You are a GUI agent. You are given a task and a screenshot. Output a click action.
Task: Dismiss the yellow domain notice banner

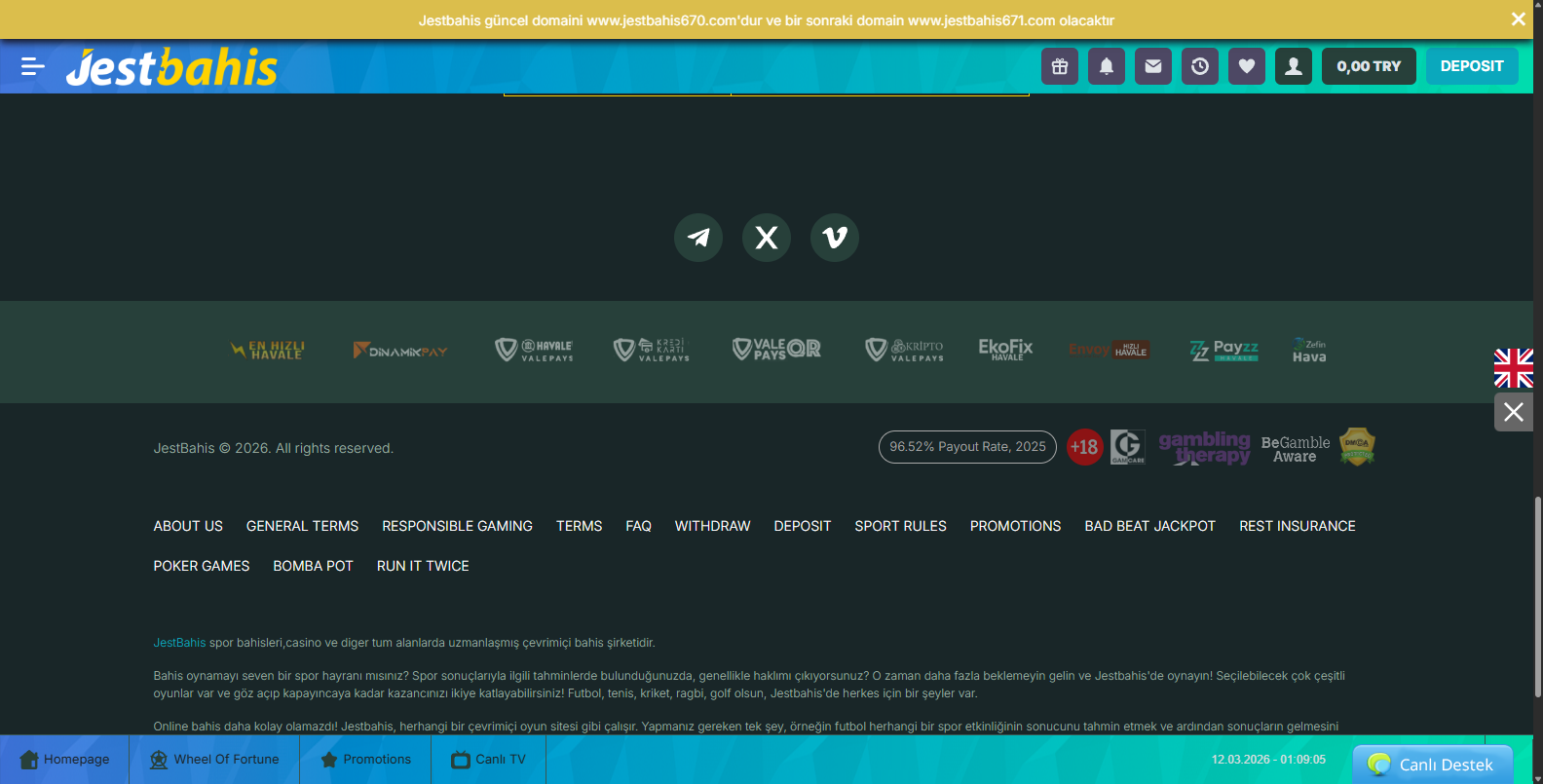pyautogui.click(x=1518, y=19)
